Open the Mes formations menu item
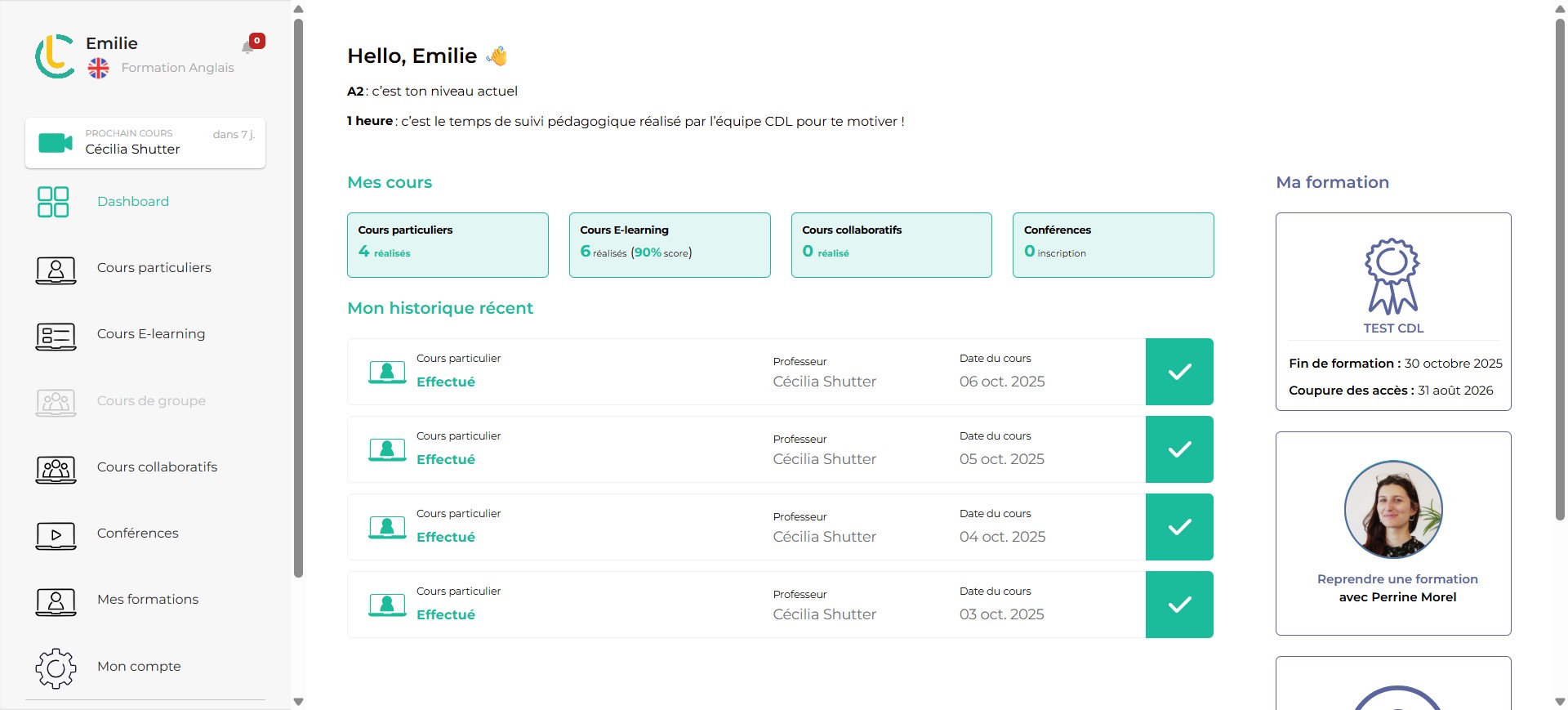 click(148, 600)
